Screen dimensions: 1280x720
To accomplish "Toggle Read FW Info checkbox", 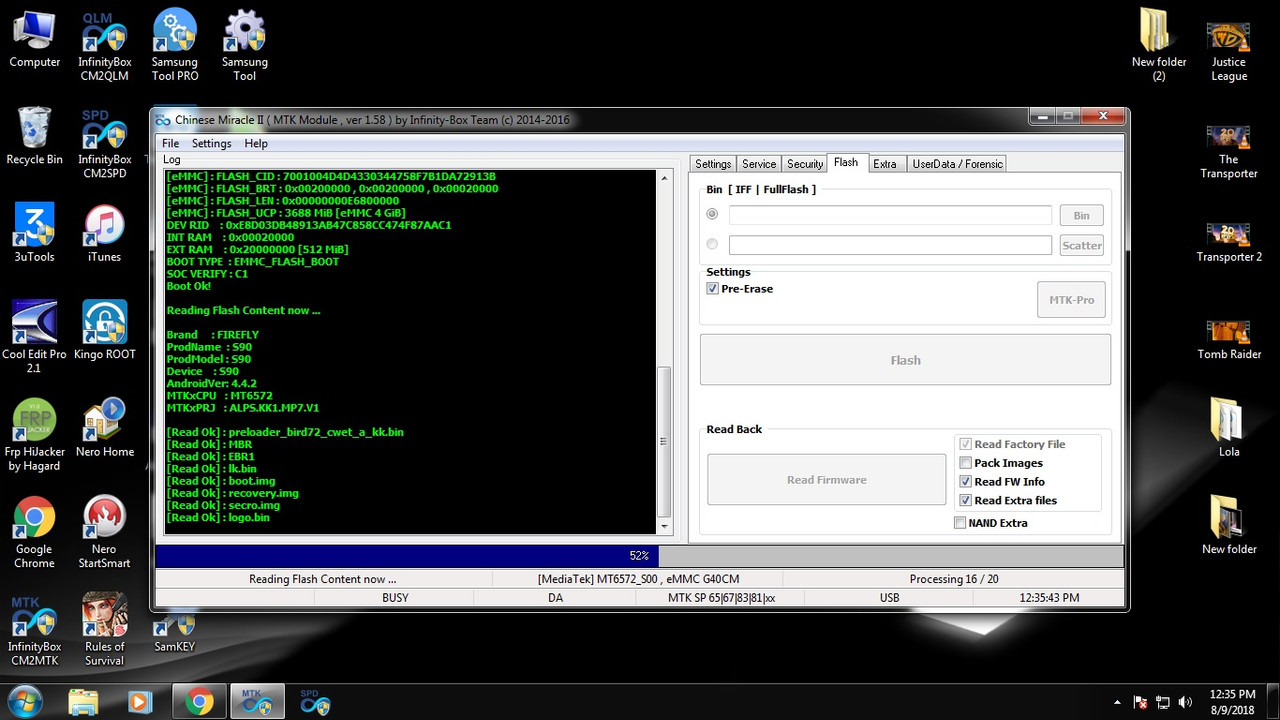I will (965, 482).
